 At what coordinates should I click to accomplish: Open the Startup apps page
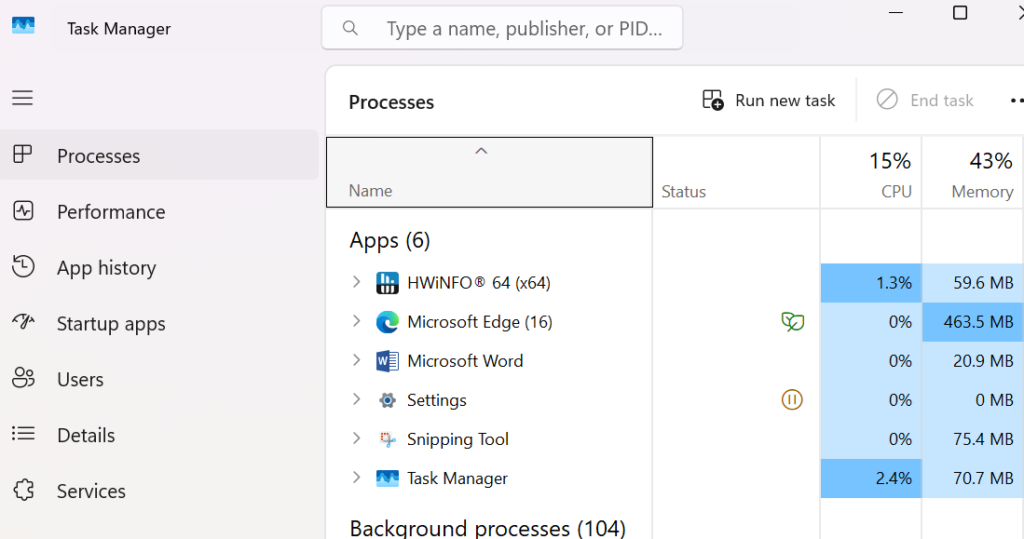point(159,323)
